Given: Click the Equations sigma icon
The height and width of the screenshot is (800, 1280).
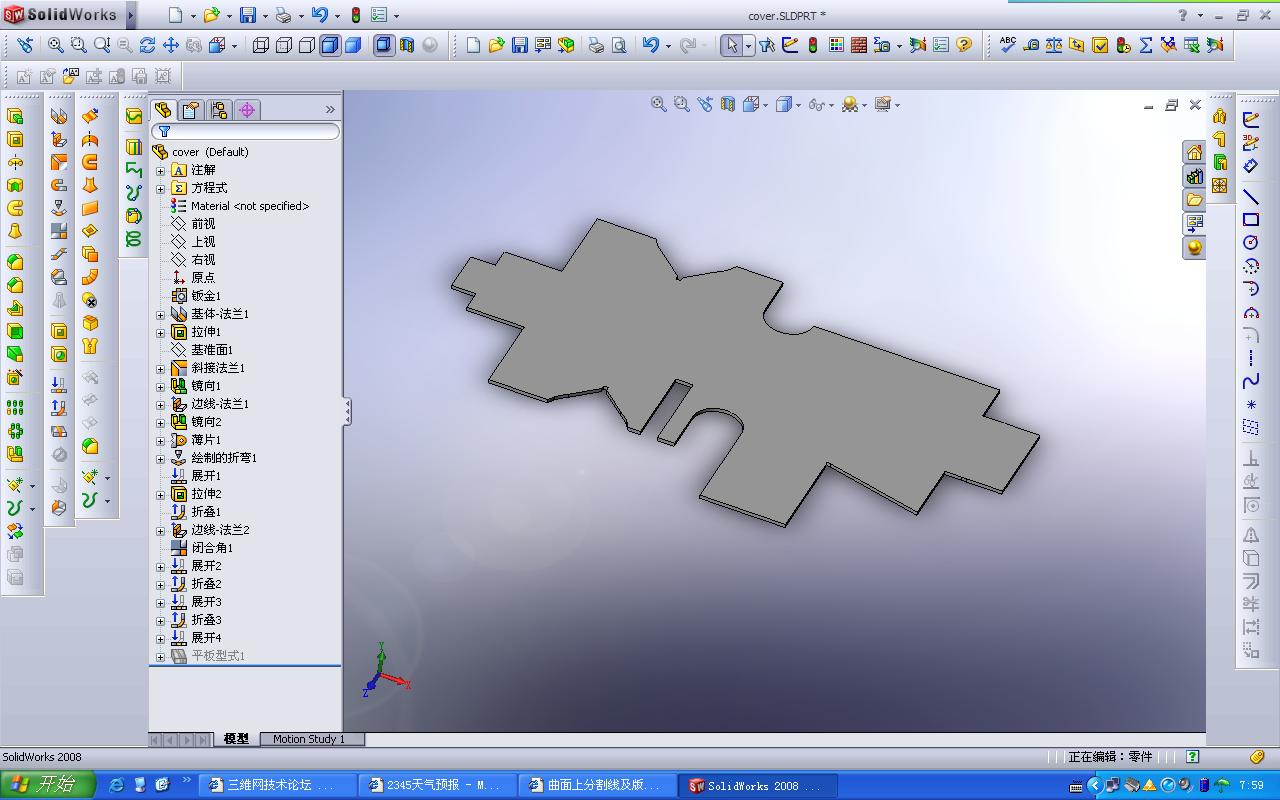Looking at the screenshot, I should point(1146,45).
